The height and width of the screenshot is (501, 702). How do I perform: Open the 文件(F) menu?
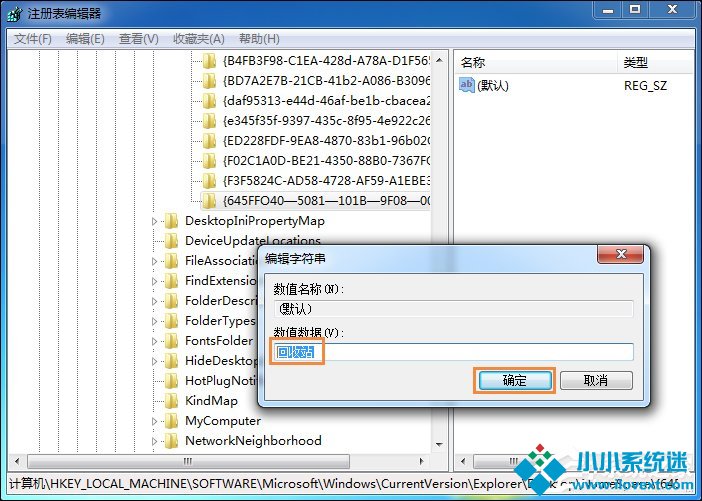pyautogui.click(x=33, y=39)
